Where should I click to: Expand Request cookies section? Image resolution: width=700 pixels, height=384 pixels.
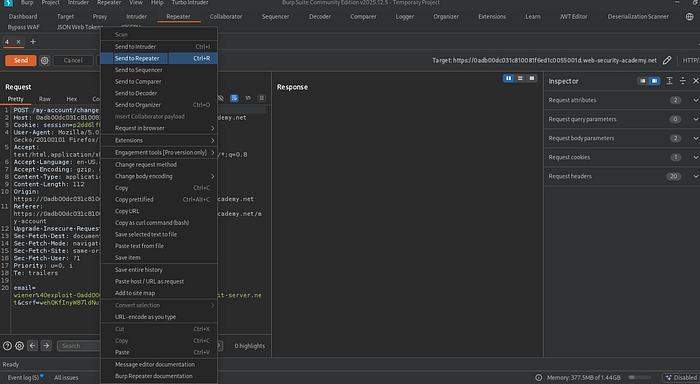click(x=621, y=157)
